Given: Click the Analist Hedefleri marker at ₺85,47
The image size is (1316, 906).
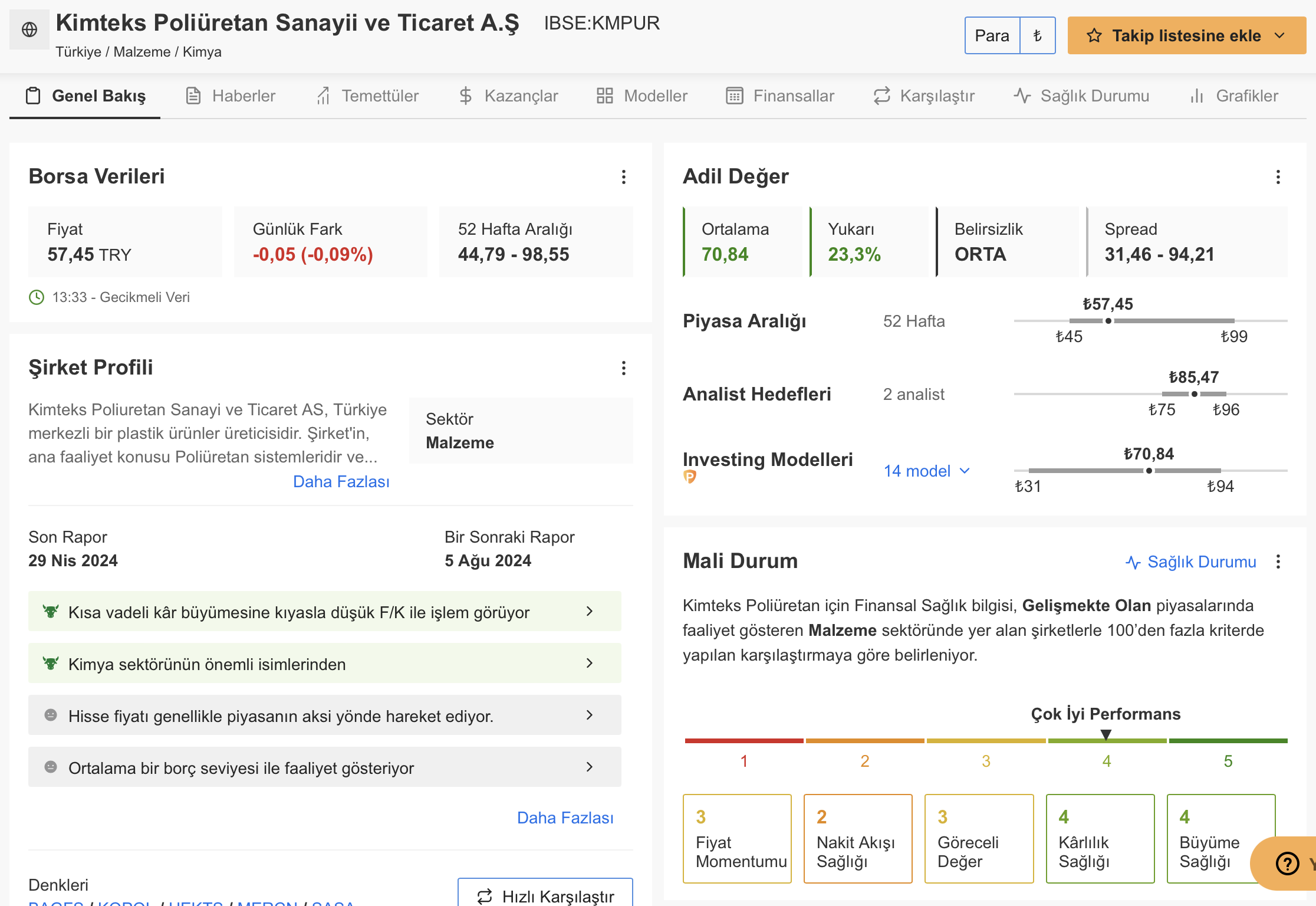Looking at the screenshot, I should (x=1195, y=394).
